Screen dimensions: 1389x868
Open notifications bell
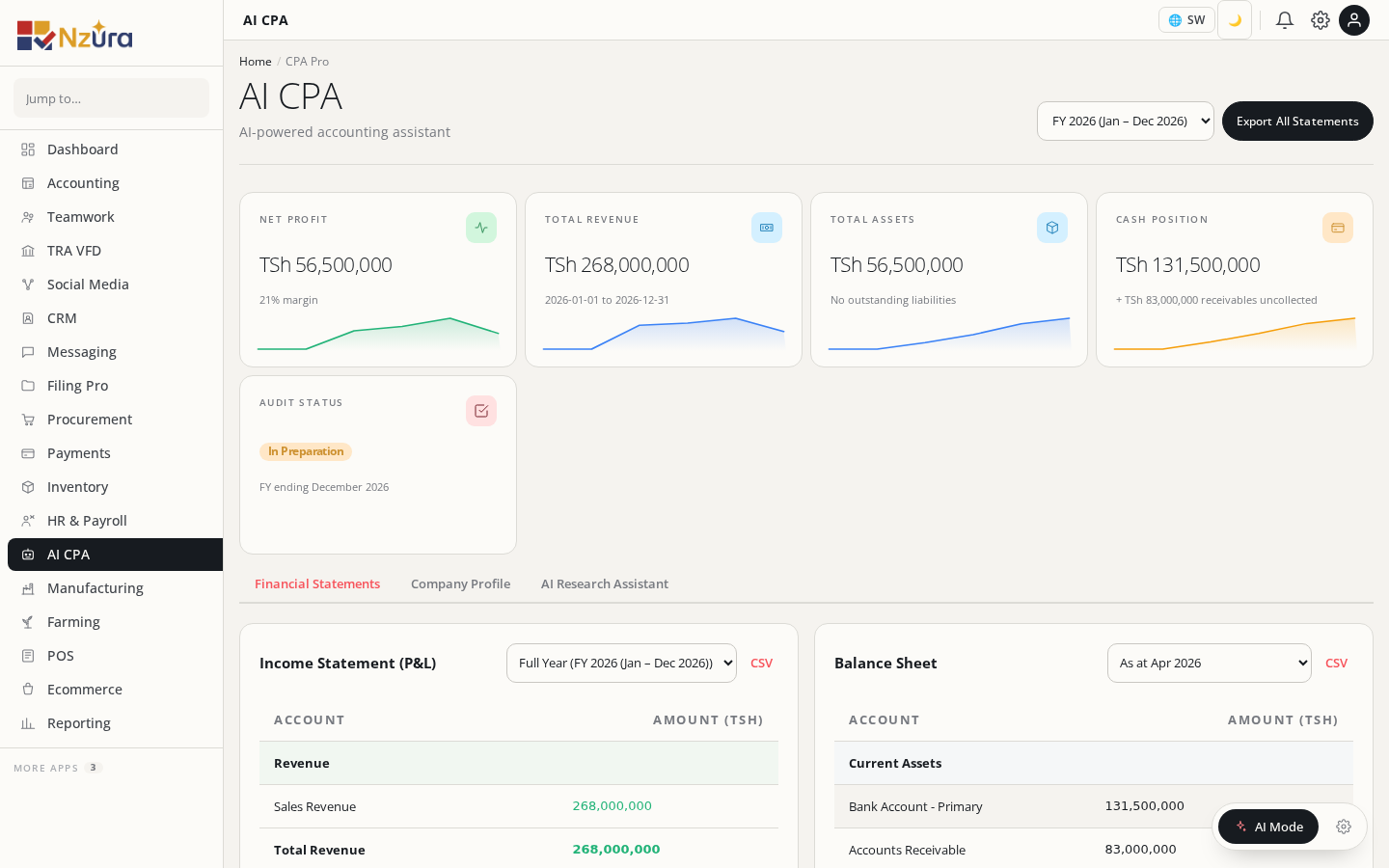pos(1285,20)
